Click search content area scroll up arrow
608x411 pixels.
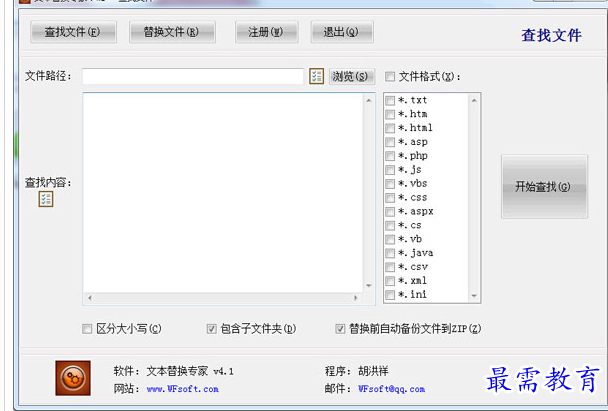[369, 101]
